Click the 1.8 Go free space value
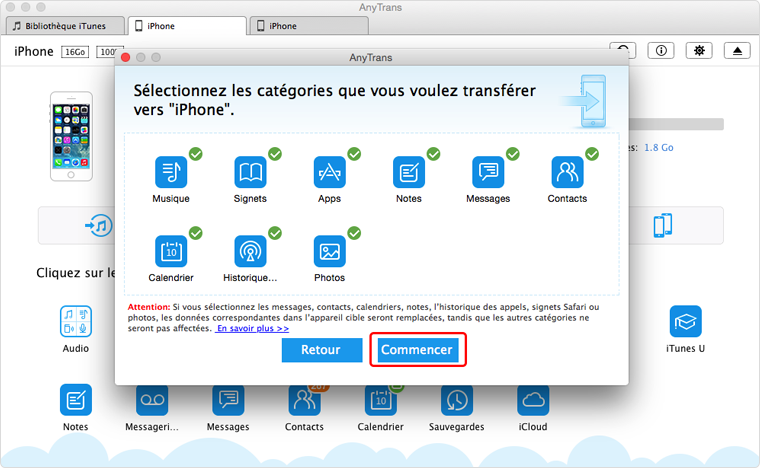Image resolution: width=760 pixels, height=468 pixels. click(x=658, y=147)
